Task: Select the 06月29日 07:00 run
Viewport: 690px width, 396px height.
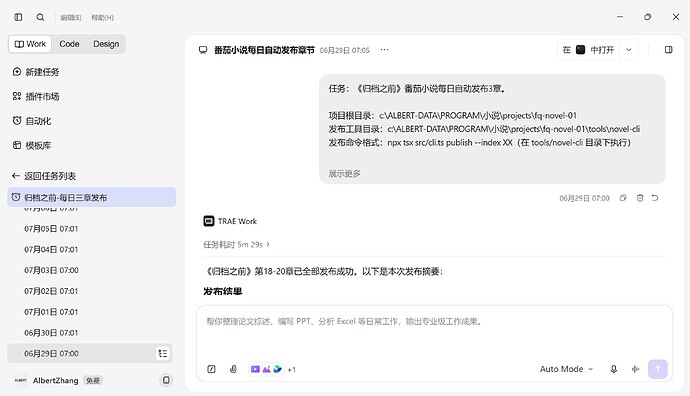Action: (90, 353)
